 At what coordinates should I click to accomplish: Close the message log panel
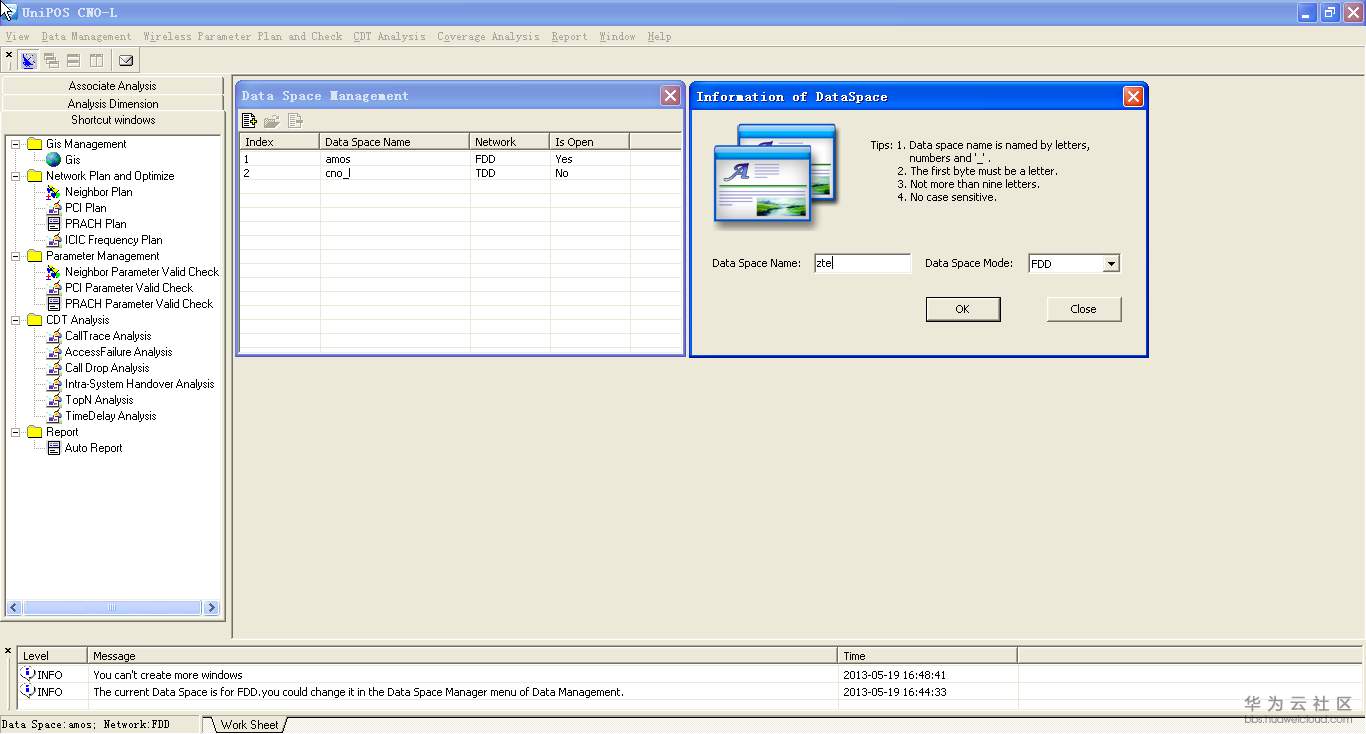tap(8, 651)
